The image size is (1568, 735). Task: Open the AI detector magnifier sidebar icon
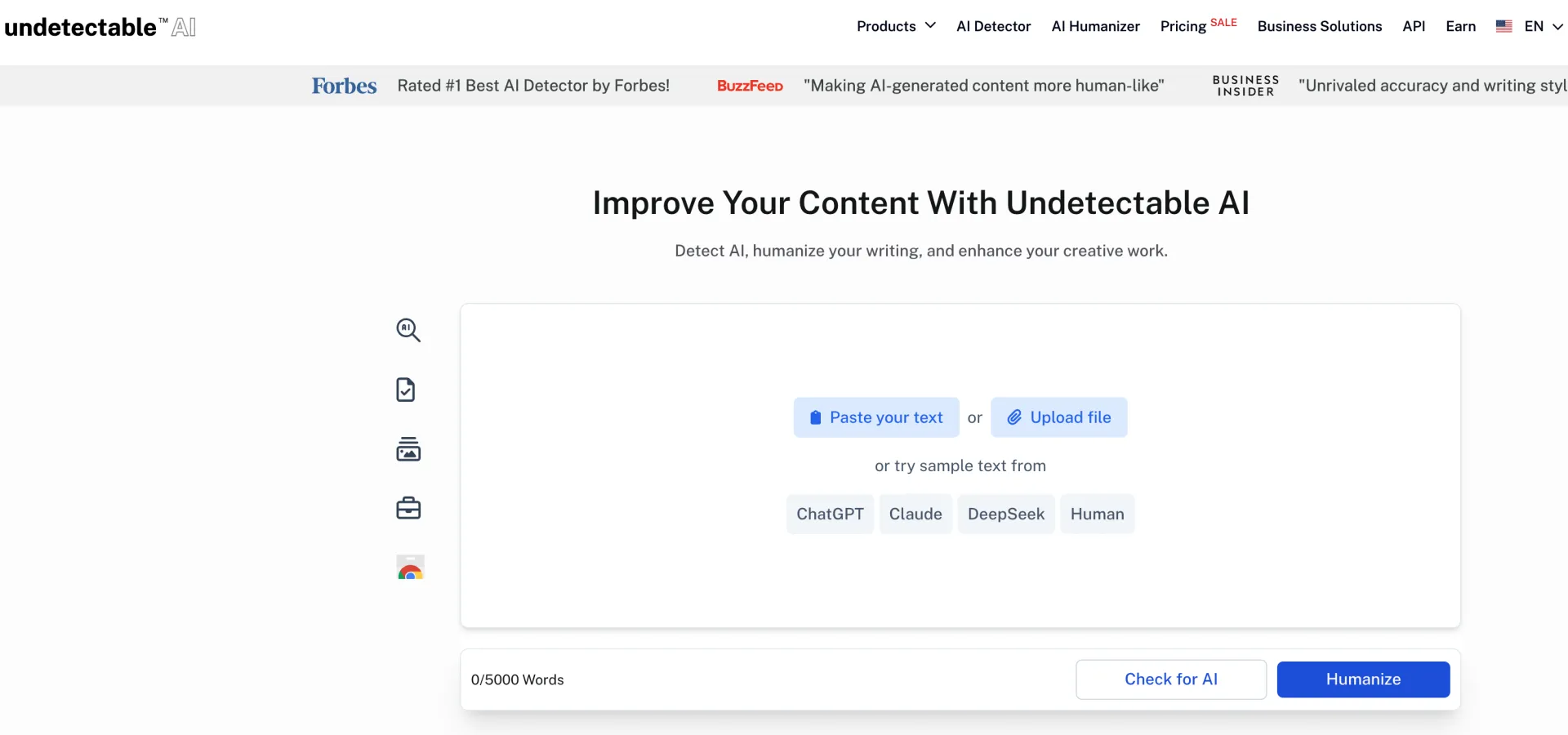pos(408,330)
